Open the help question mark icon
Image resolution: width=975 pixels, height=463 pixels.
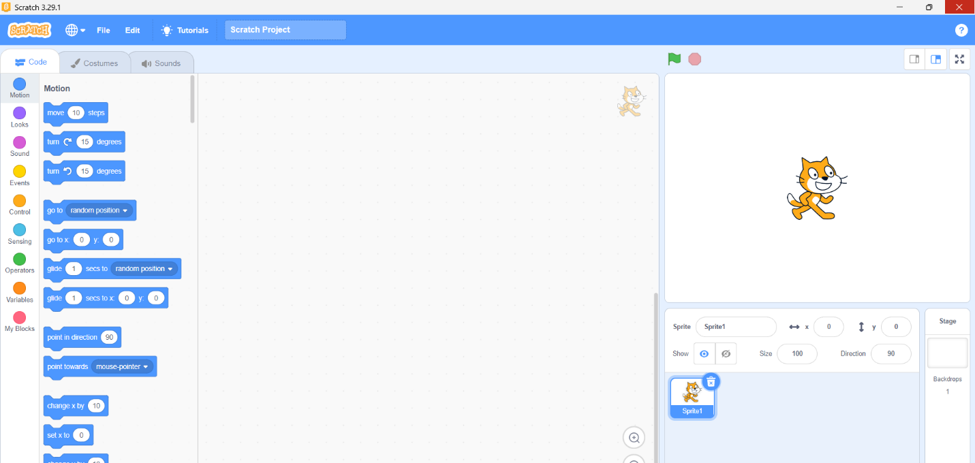tap(961, 30)
